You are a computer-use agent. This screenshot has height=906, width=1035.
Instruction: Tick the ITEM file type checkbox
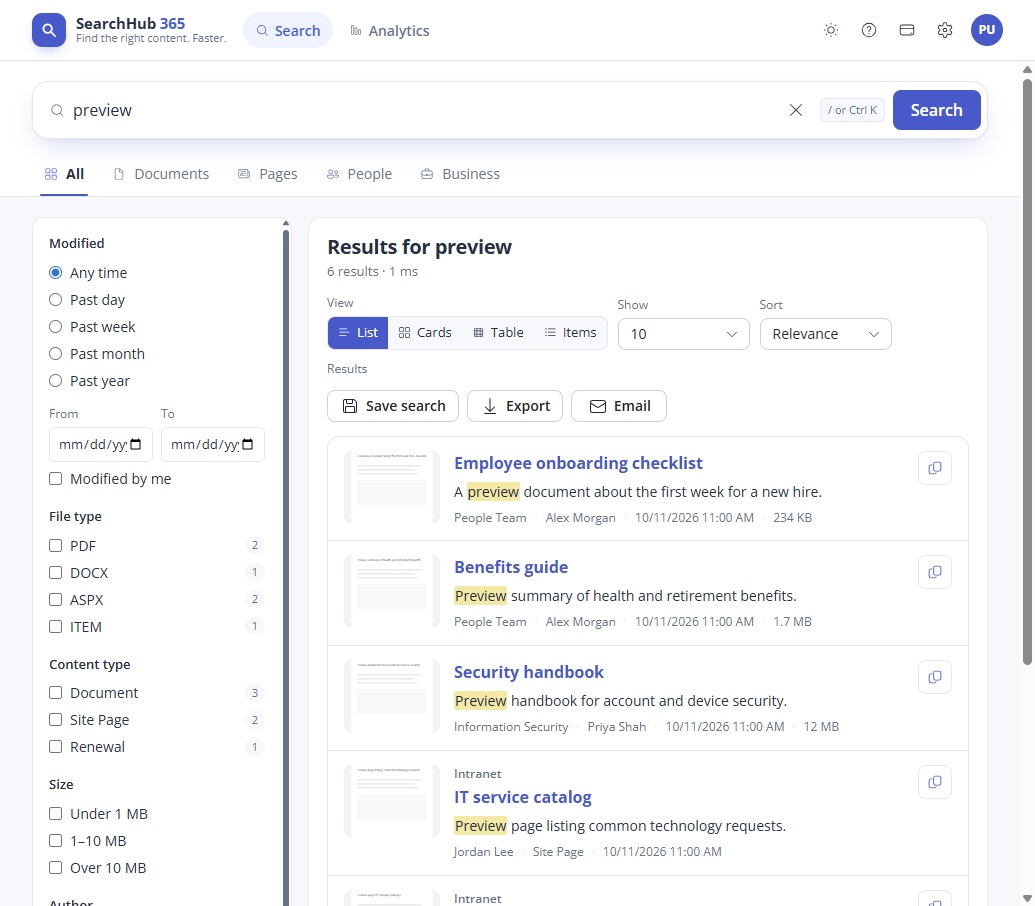tap(55, 627)
